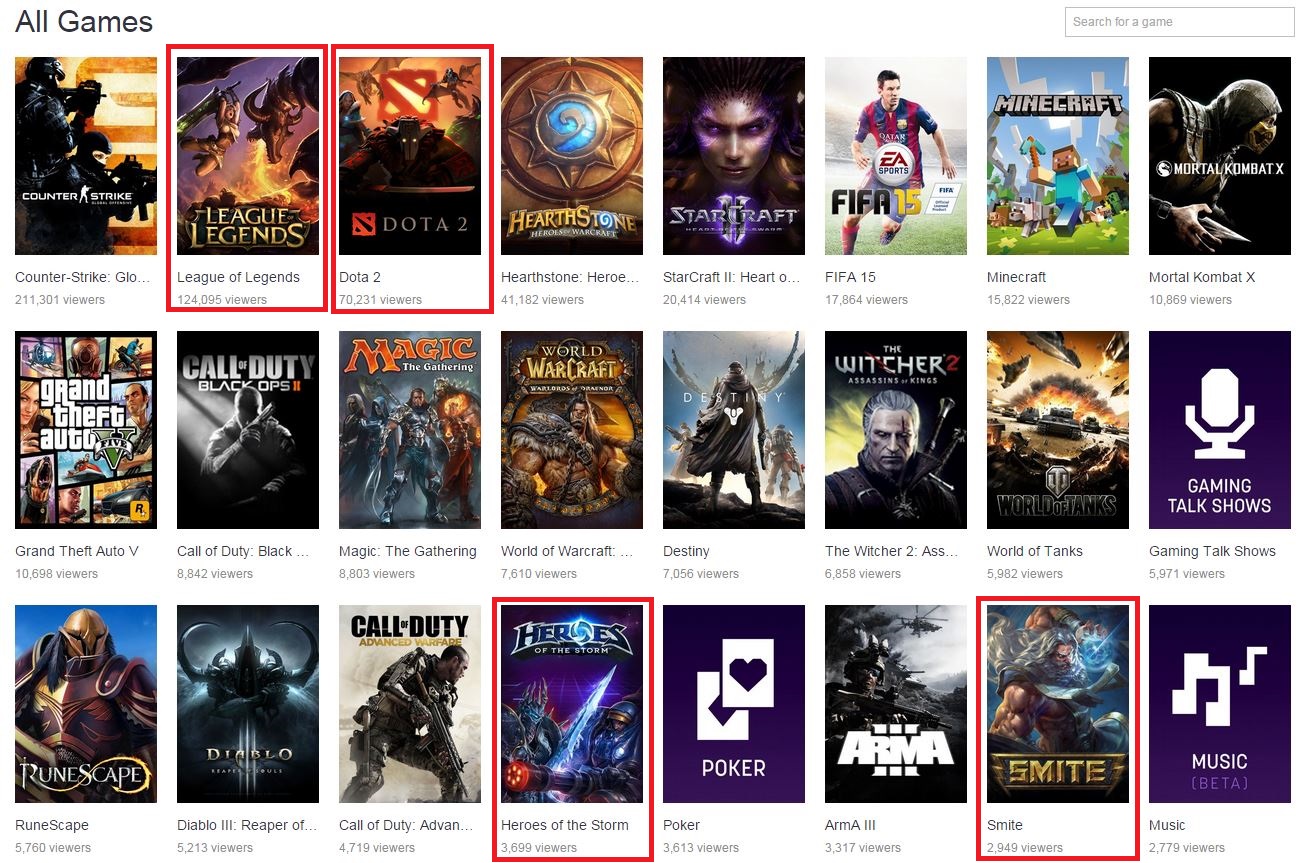The height and width of the screenshot is (863, 1309).
Task: Select the Heroes of the Storm cover
Action: [x=572, y=704]
